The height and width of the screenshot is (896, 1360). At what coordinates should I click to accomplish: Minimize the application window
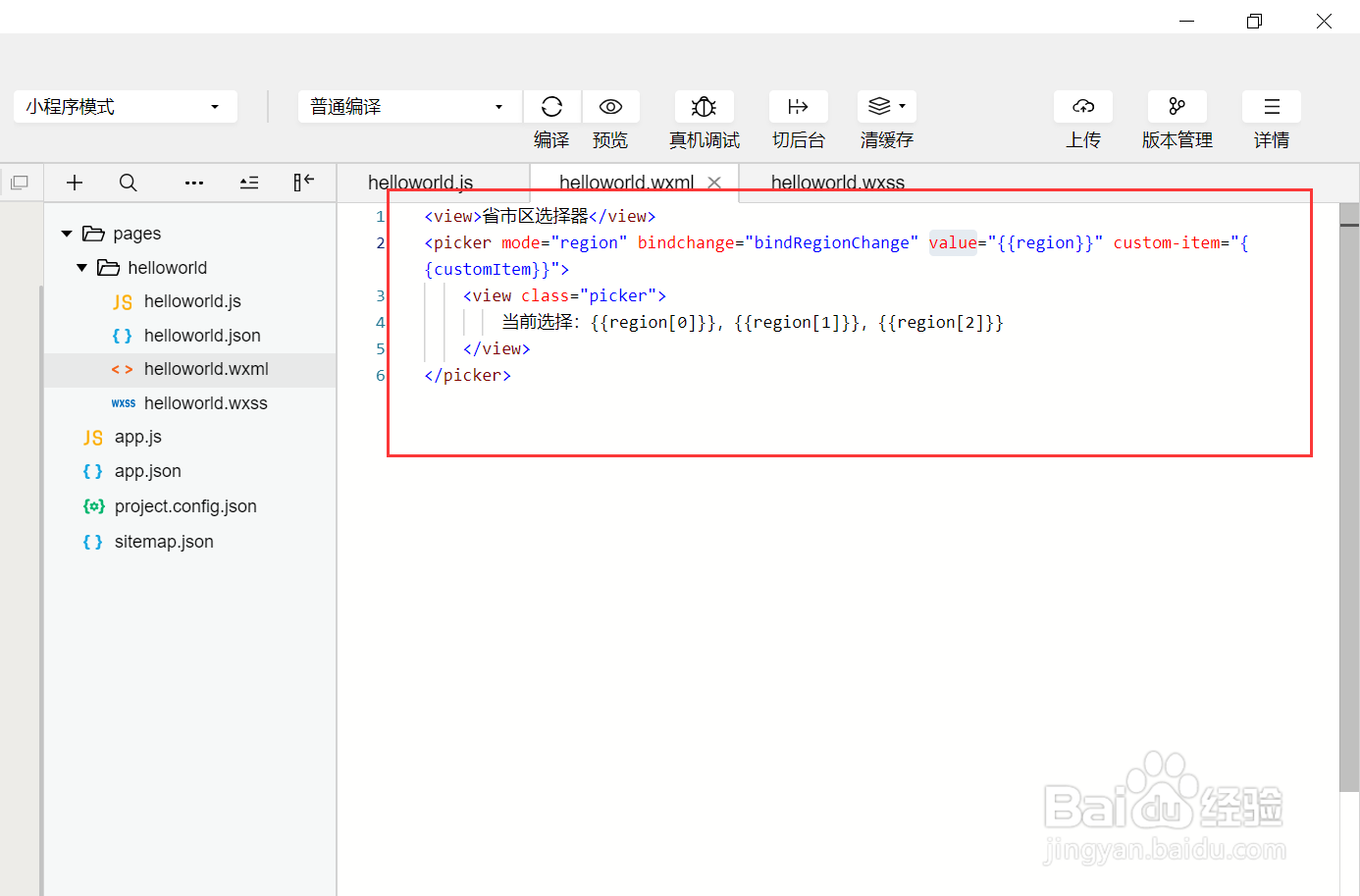pyautogui.click(x=1186, y=21)
